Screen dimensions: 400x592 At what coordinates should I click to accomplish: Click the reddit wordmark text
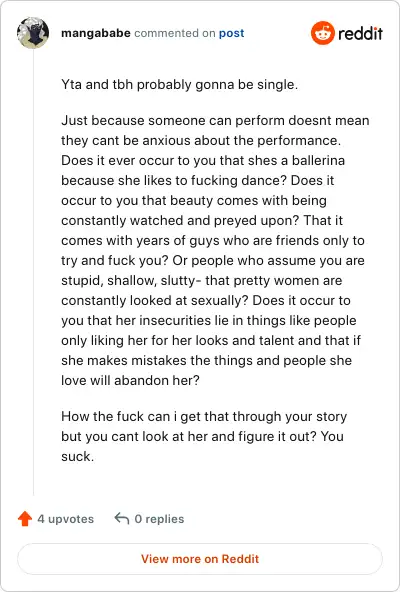point(360,34)
